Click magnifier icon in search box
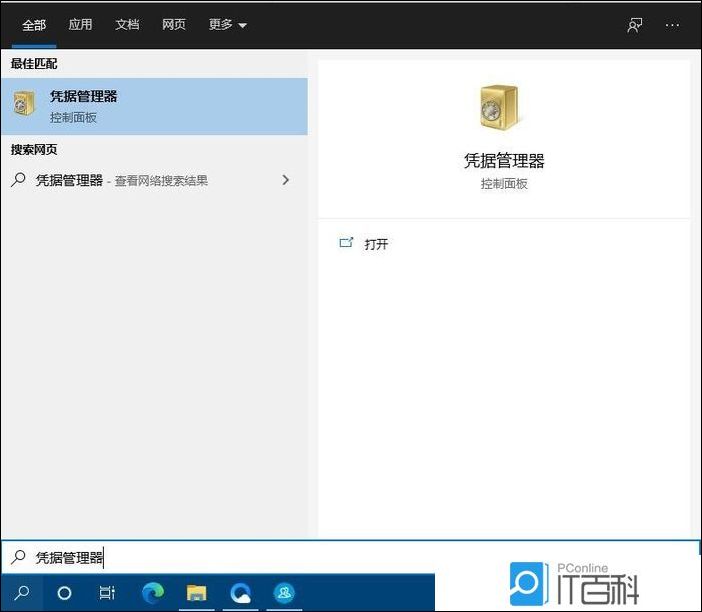This screenshot has width=702, height=612. click(18, 557)
